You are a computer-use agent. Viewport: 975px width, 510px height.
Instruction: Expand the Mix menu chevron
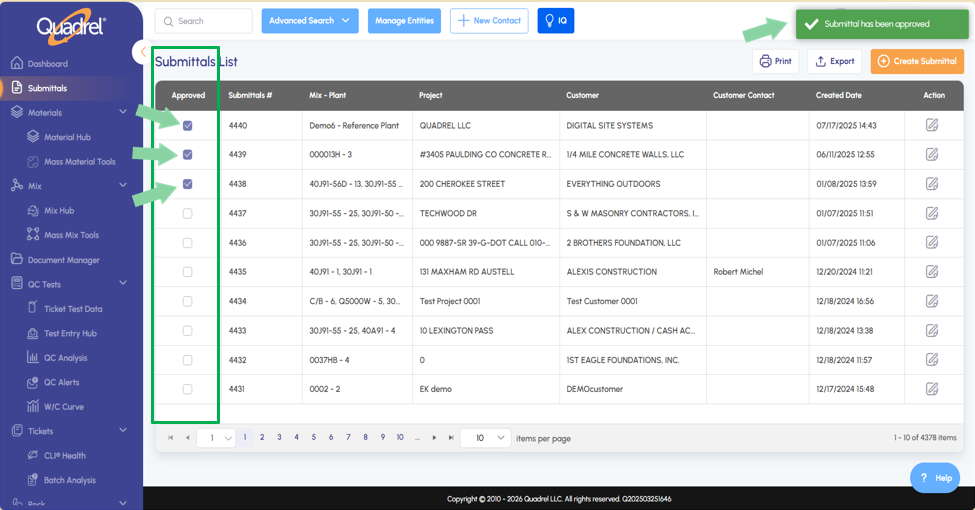pos(123,185)
